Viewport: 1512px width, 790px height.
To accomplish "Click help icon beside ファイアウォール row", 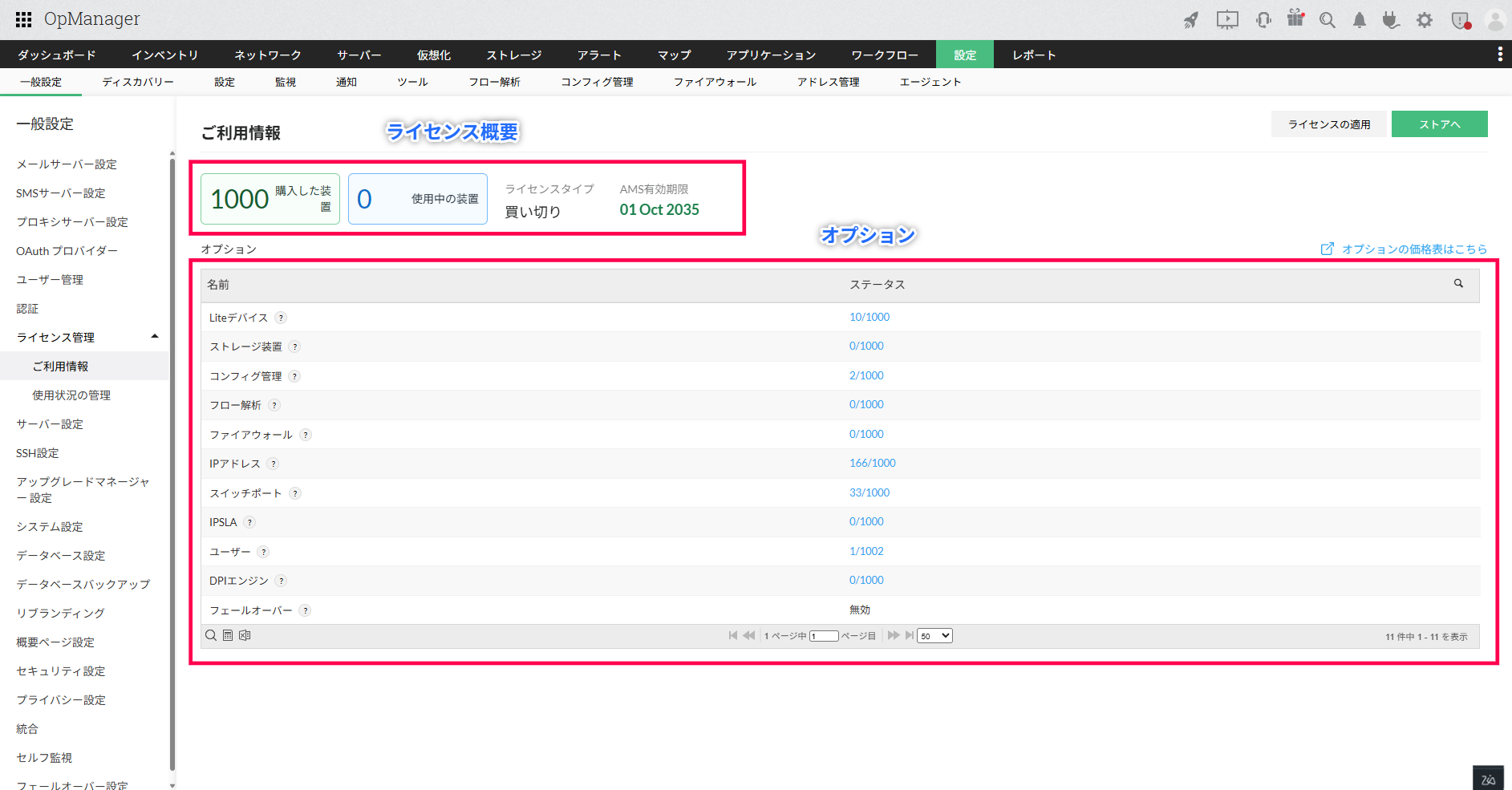I will (306, 435).
